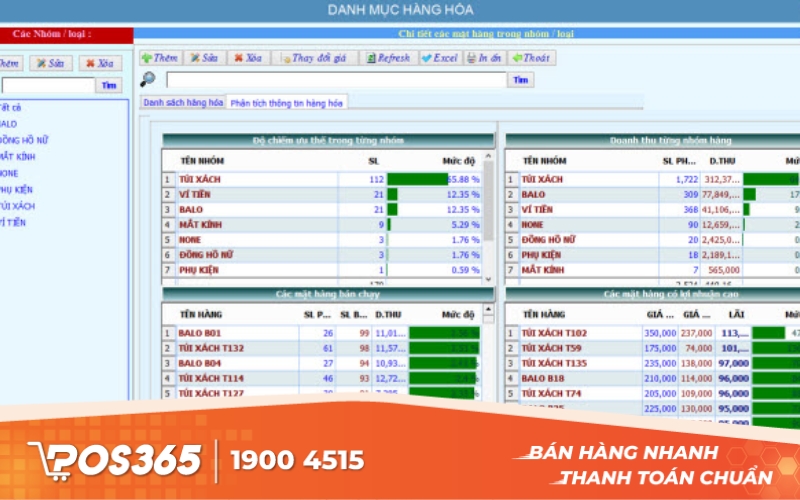Select TÚI XÁCH T59 in high-profit table

(x=653, y=348)
